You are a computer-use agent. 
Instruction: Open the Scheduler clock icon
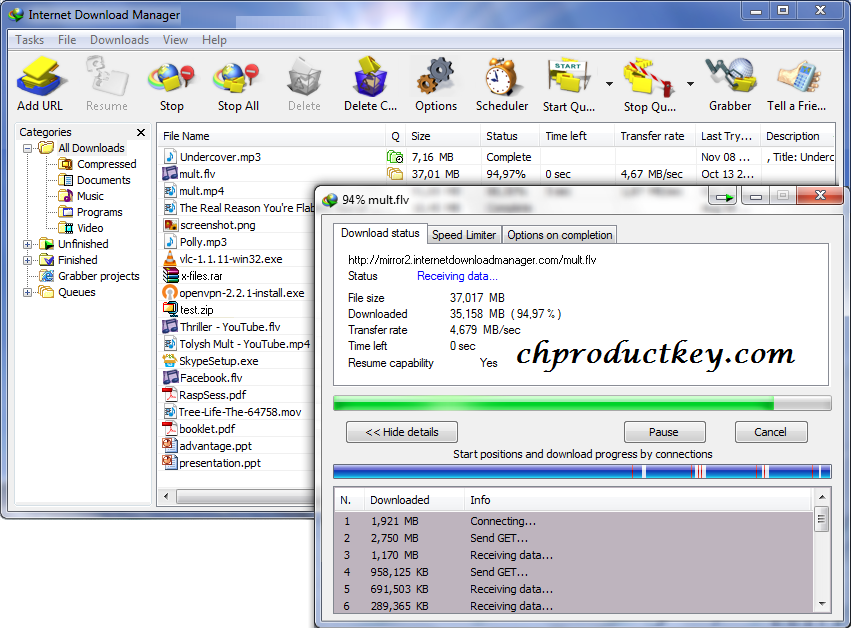[501, 77]
